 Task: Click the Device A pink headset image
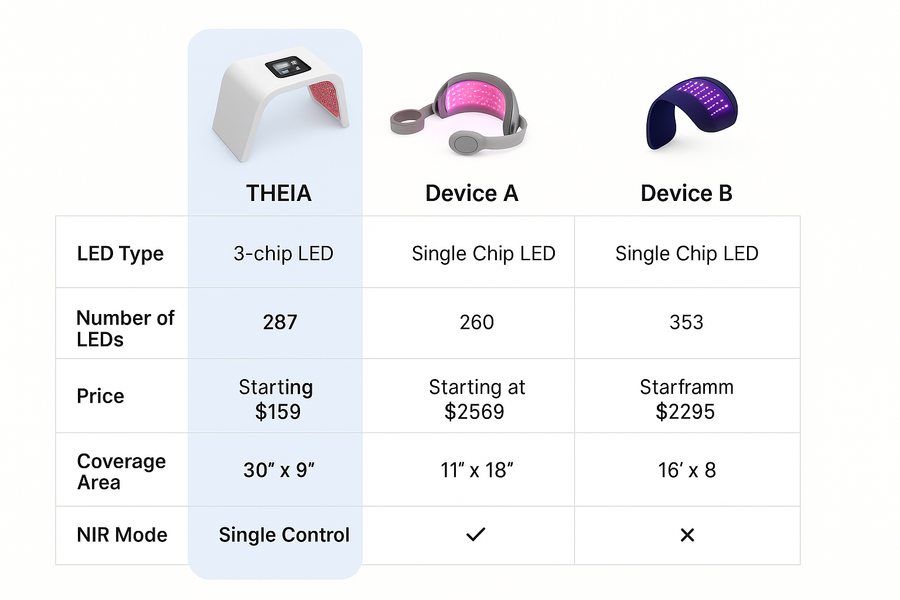pyautogui.click(x=458, y=114)
